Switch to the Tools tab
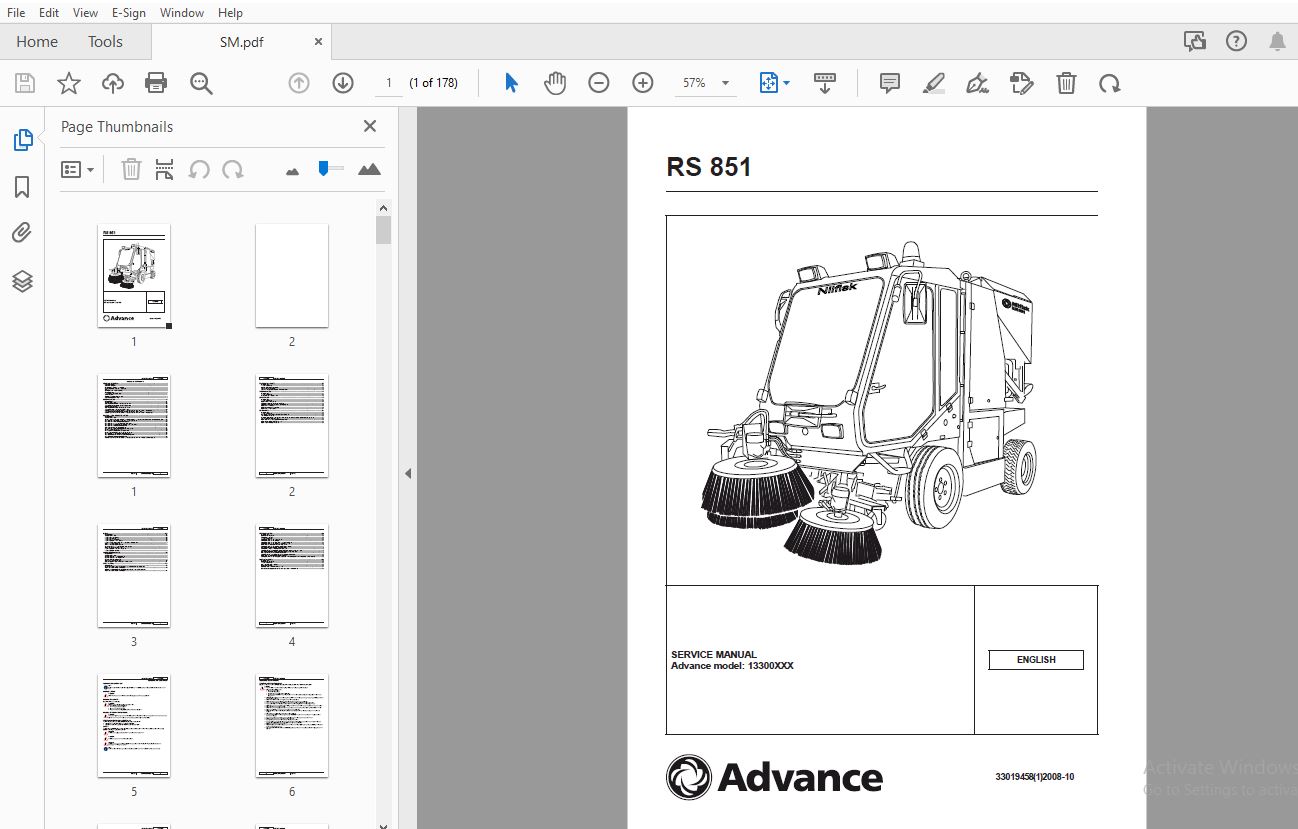Screen dimensions: 1298x829 (x=105, y=41)
